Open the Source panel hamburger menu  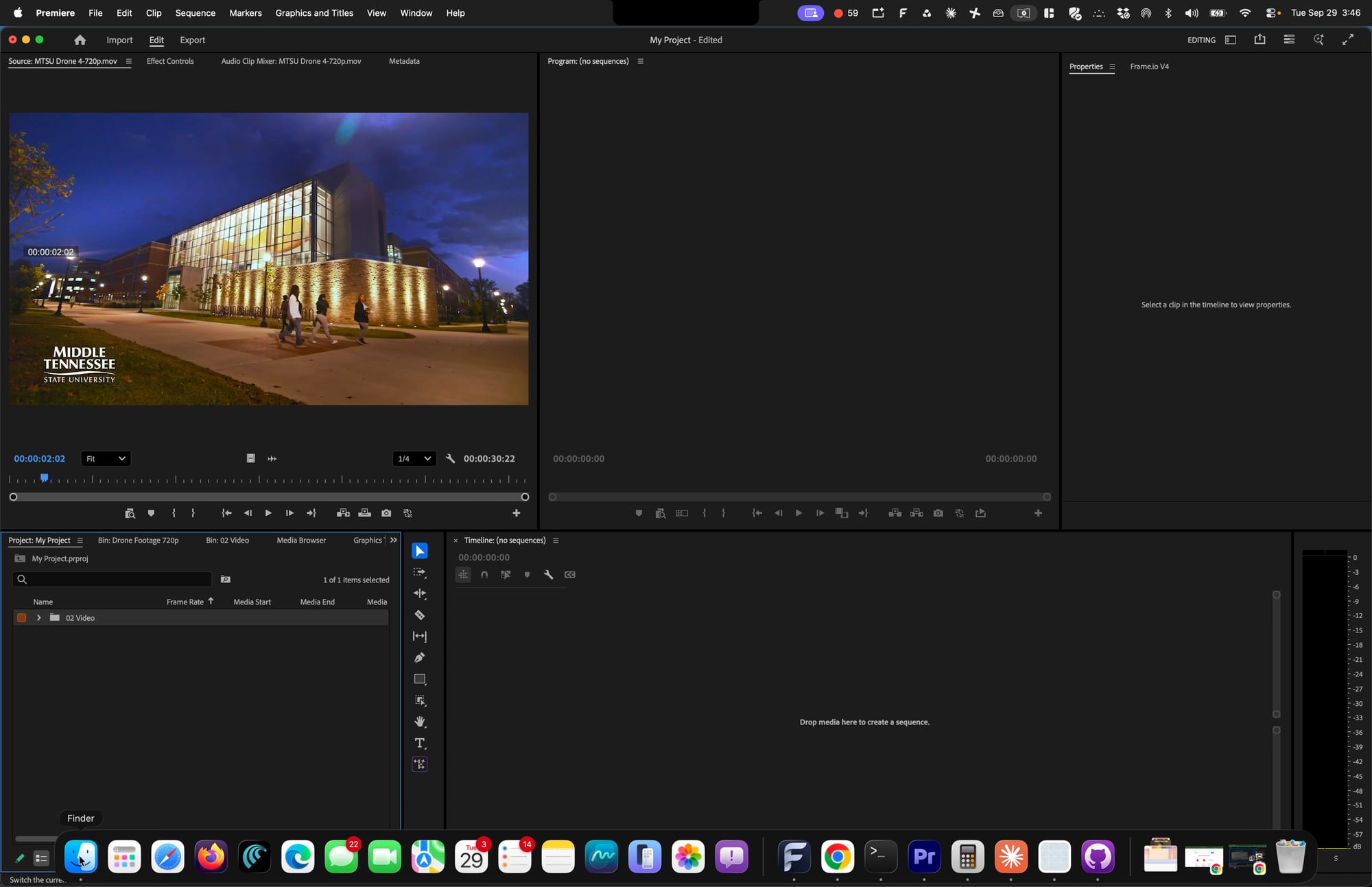click(128, 61)
